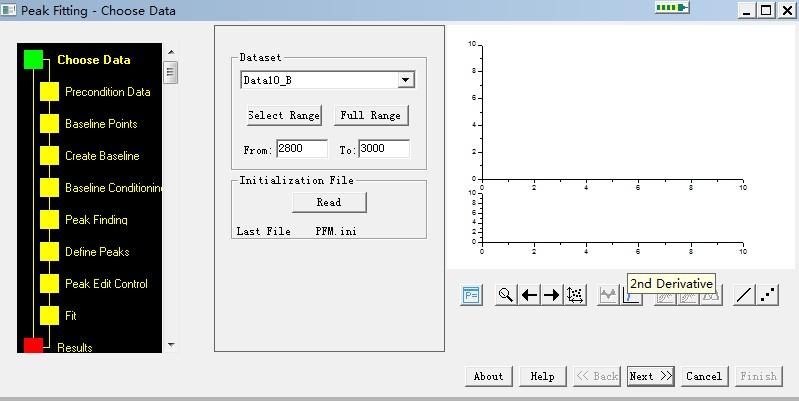Go to the Baseline Points step

pyautogui.click(x=101, y=124)
